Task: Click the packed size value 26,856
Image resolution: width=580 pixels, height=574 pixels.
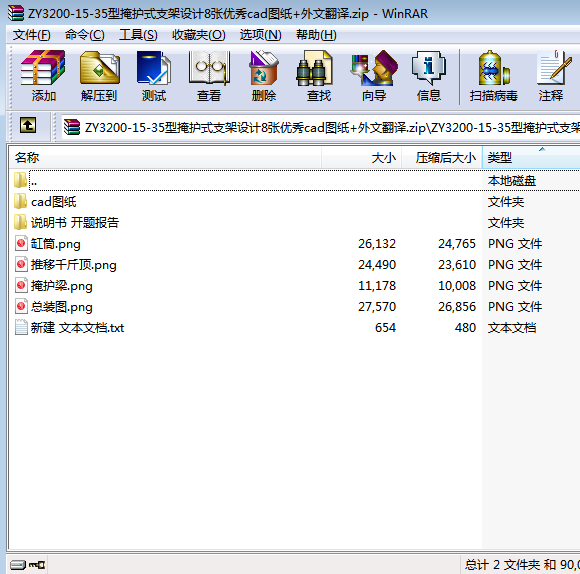Action: point(457,307)
